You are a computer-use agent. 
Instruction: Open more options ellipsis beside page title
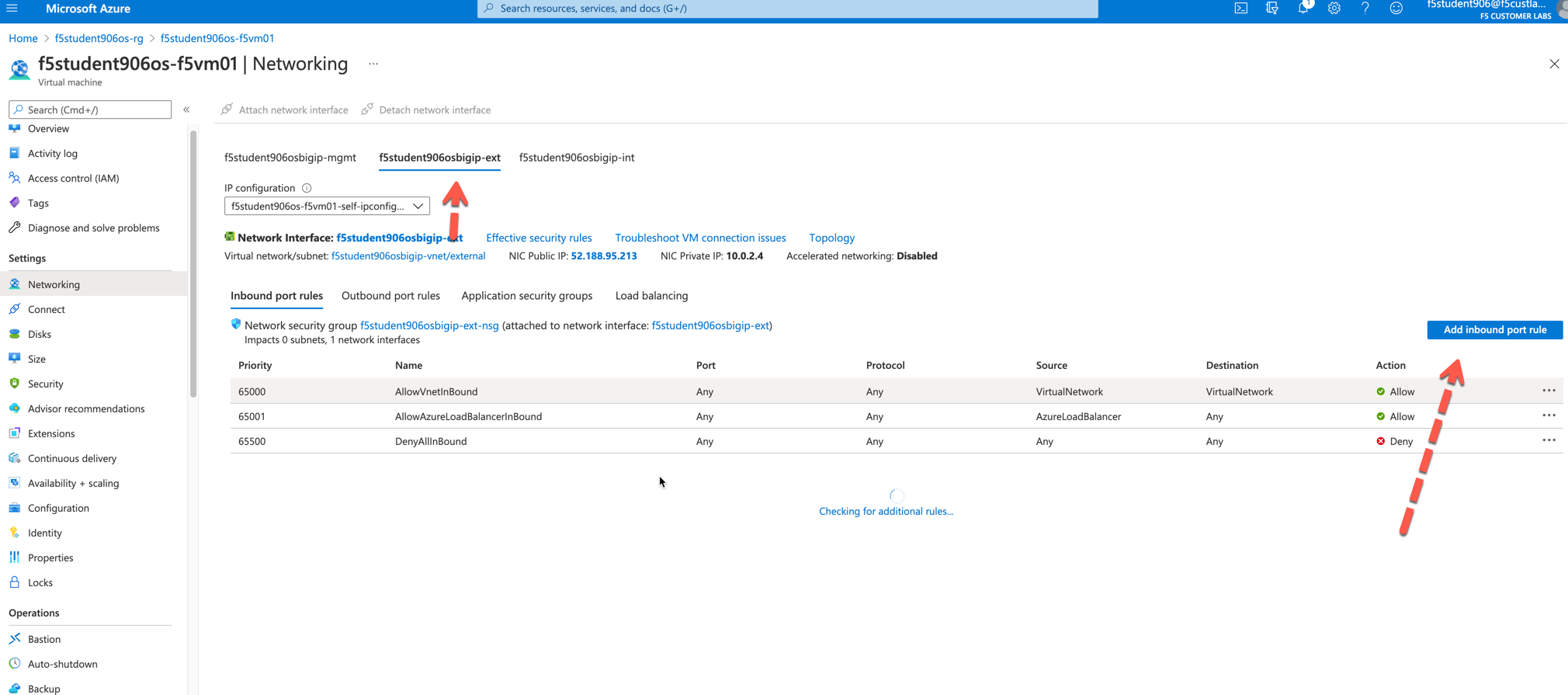pos(373,64)
